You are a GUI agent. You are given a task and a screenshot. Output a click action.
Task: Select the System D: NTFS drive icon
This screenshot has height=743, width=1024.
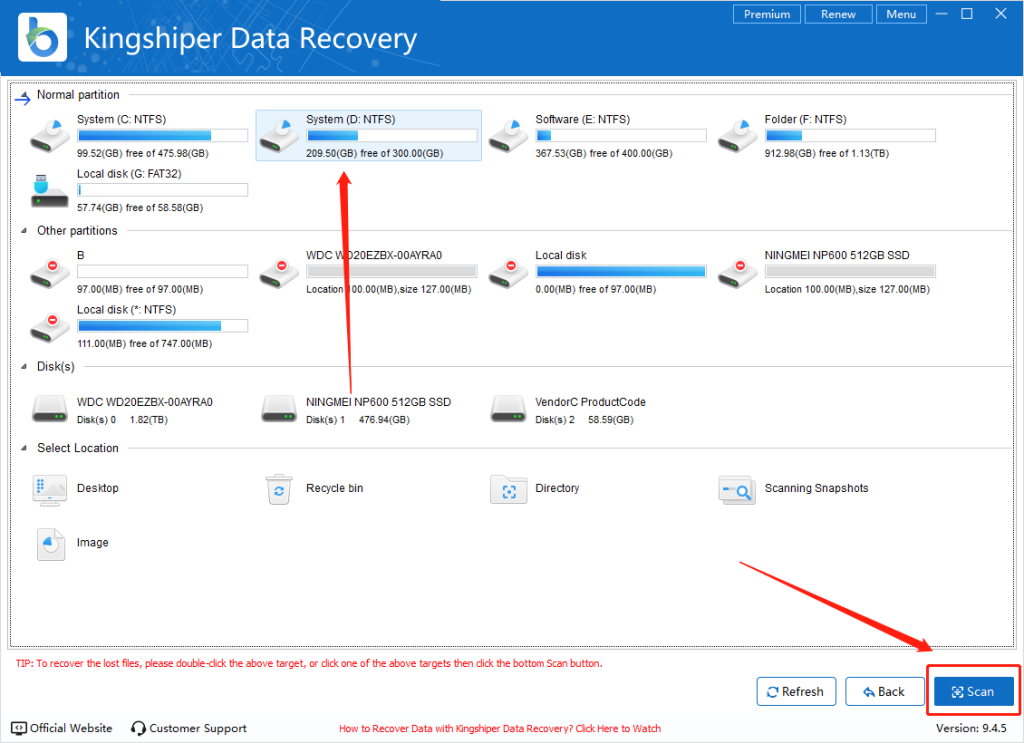point(279,136)
